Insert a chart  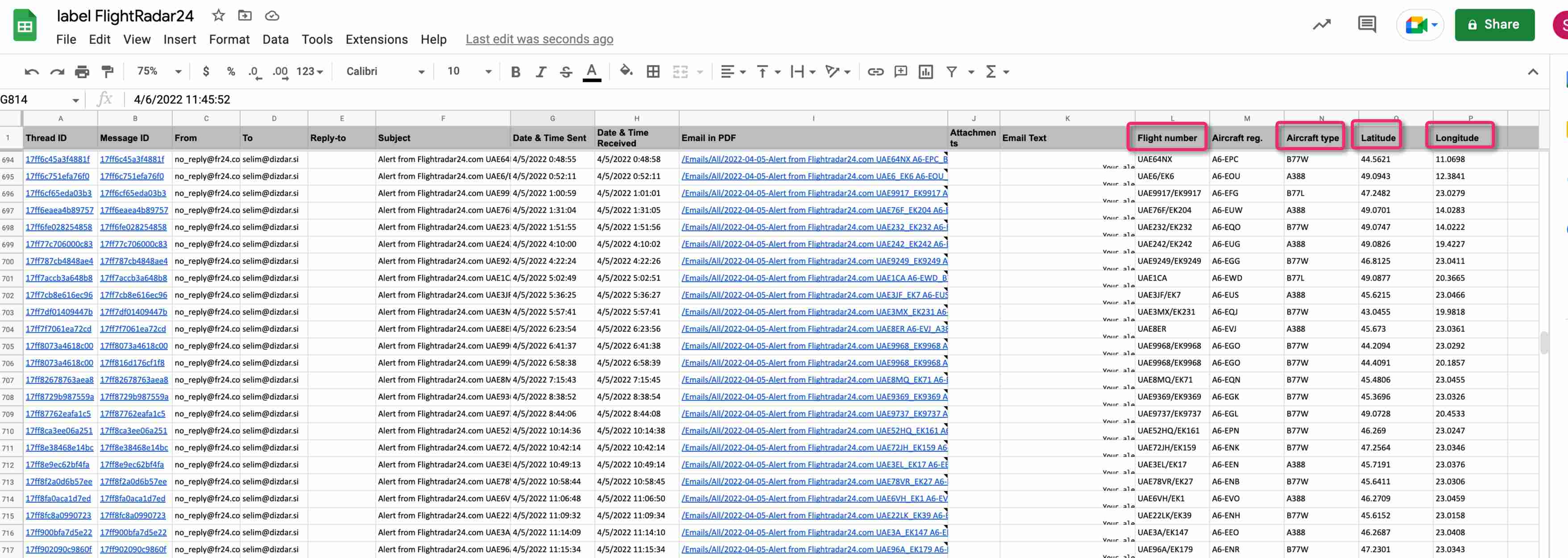[x=926, y=72]
